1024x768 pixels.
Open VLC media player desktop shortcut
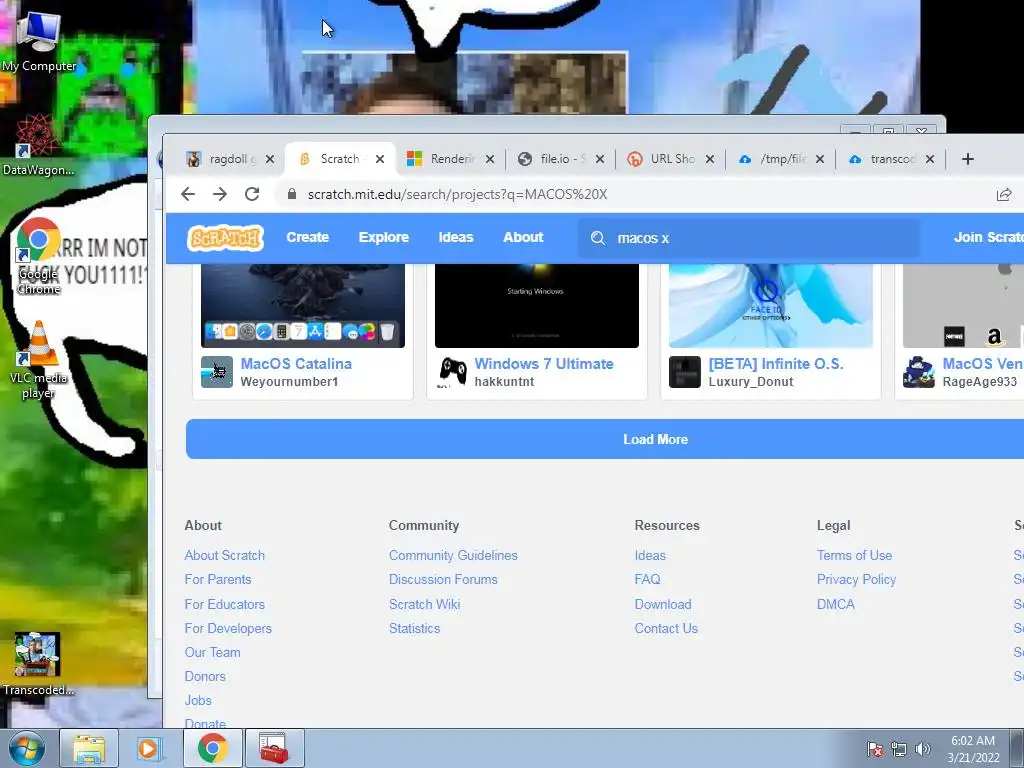[x=39, y=359]
